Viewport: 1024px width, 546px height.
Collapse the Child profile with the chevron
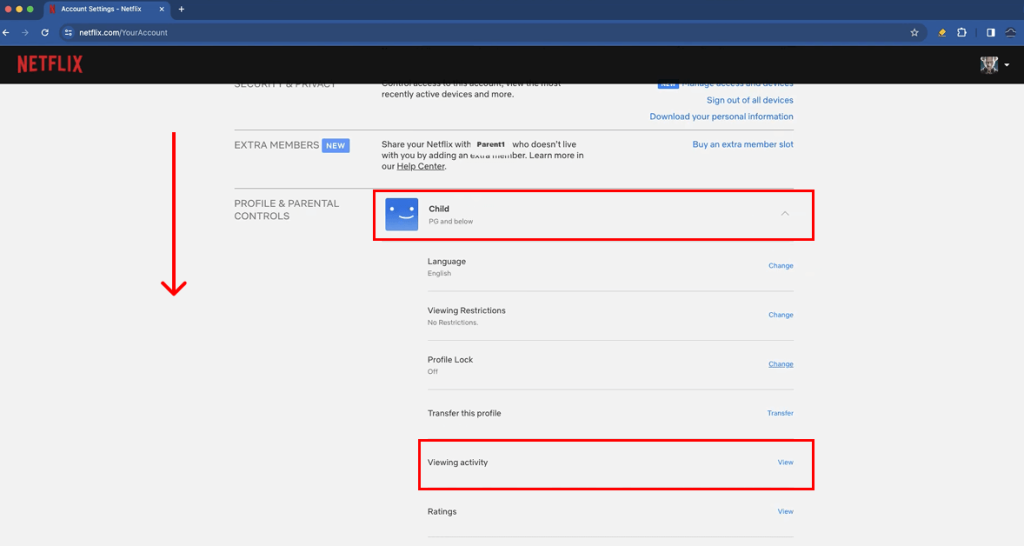(785, 214)
